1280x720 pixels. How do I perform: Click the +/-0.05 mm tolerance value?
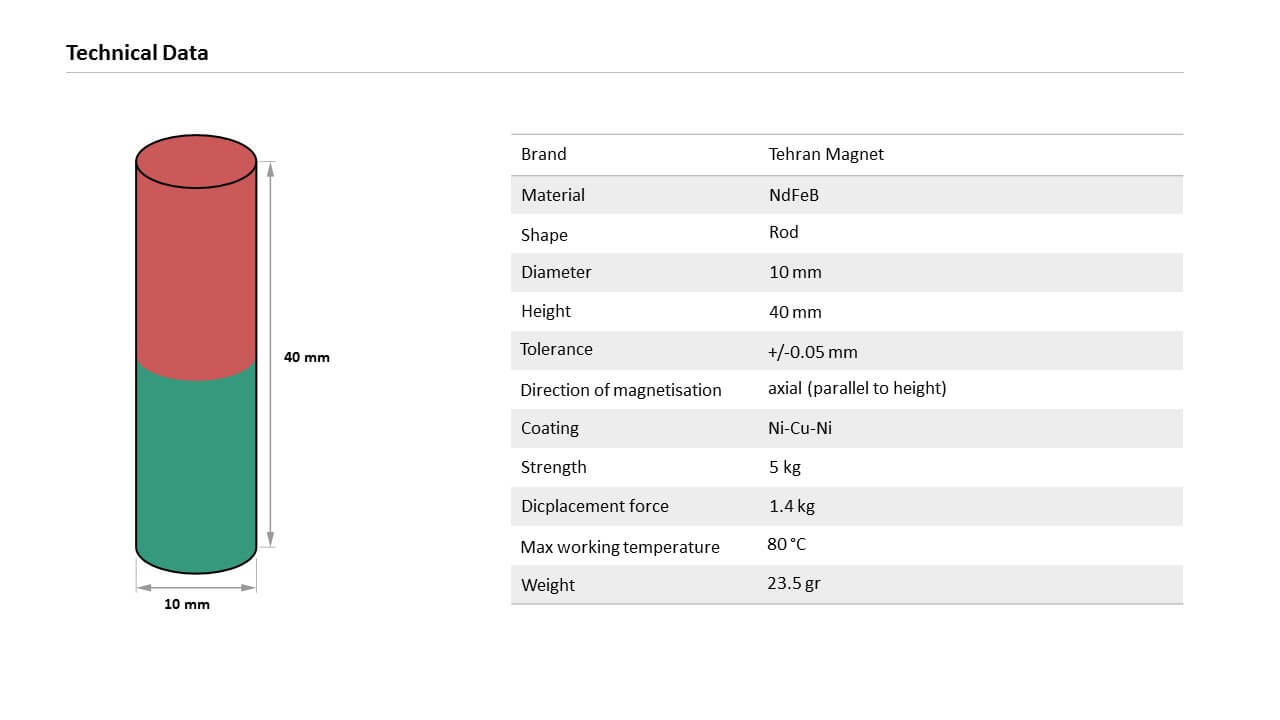[x=812, y=352]
